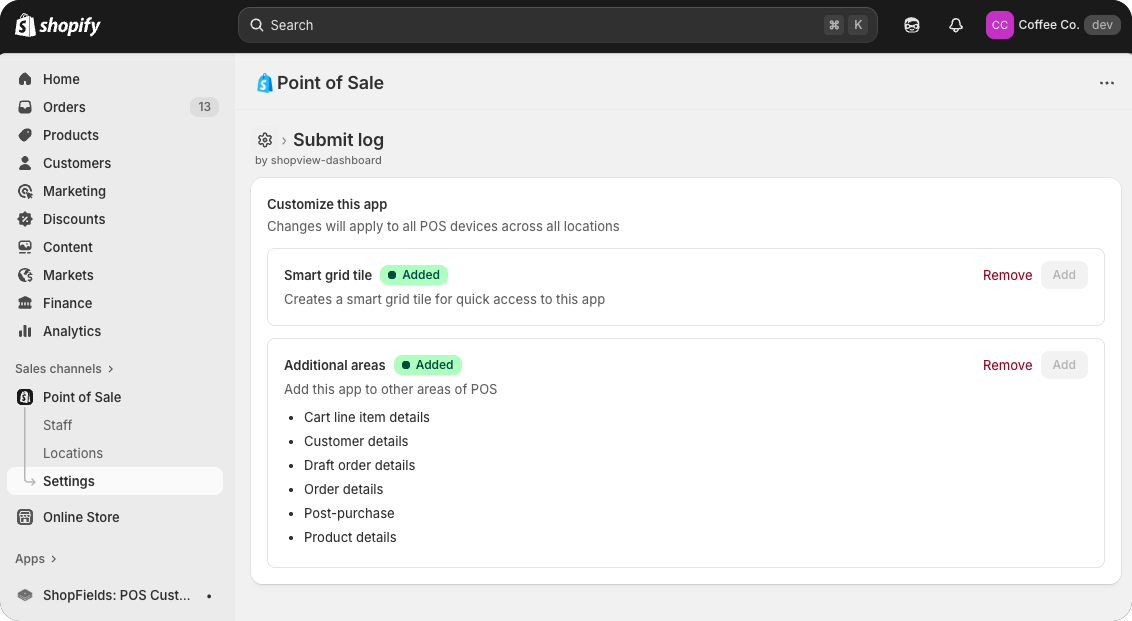This screenshot has height=621, width=1132.
Task: Go to Customers
Action: click(x=76, y=163)
